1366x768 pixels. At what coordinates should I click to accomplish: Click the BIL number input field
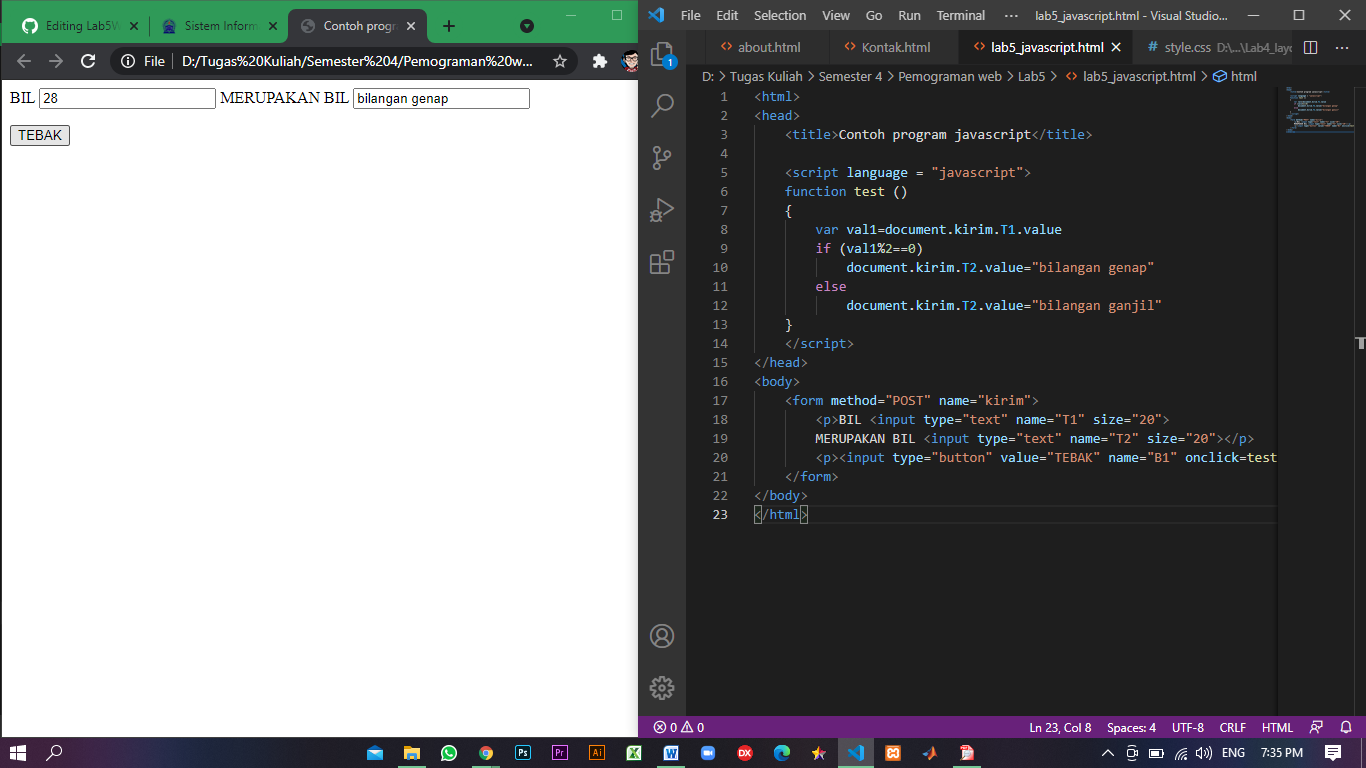click(125, 97)
